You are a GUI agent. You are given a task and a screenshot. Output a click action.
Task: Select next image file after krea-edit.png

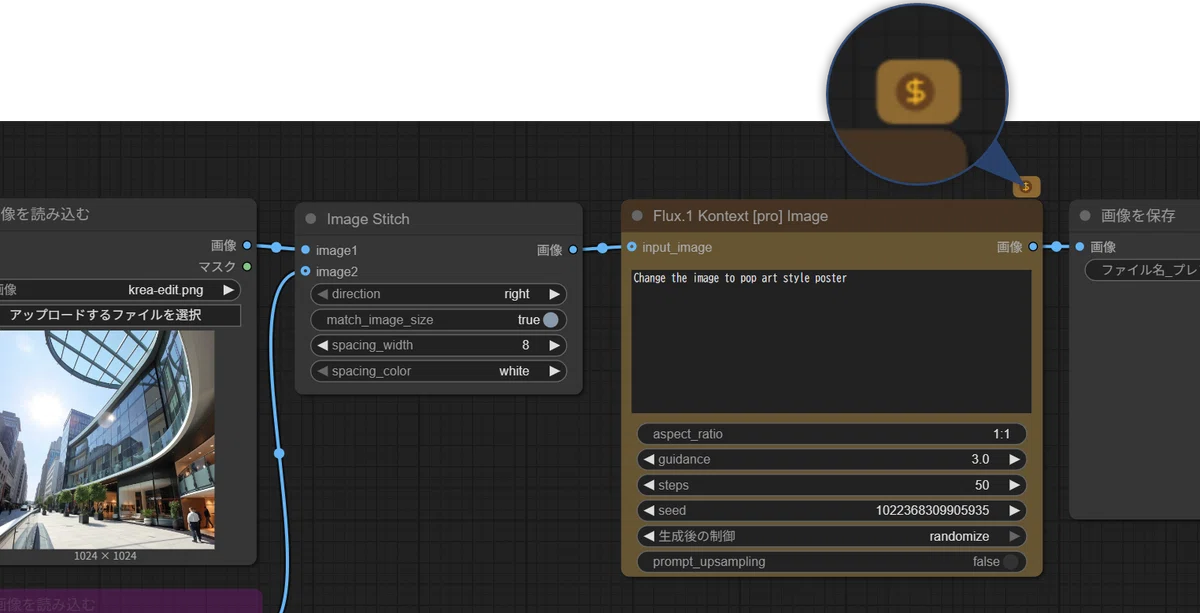(229, 290)
